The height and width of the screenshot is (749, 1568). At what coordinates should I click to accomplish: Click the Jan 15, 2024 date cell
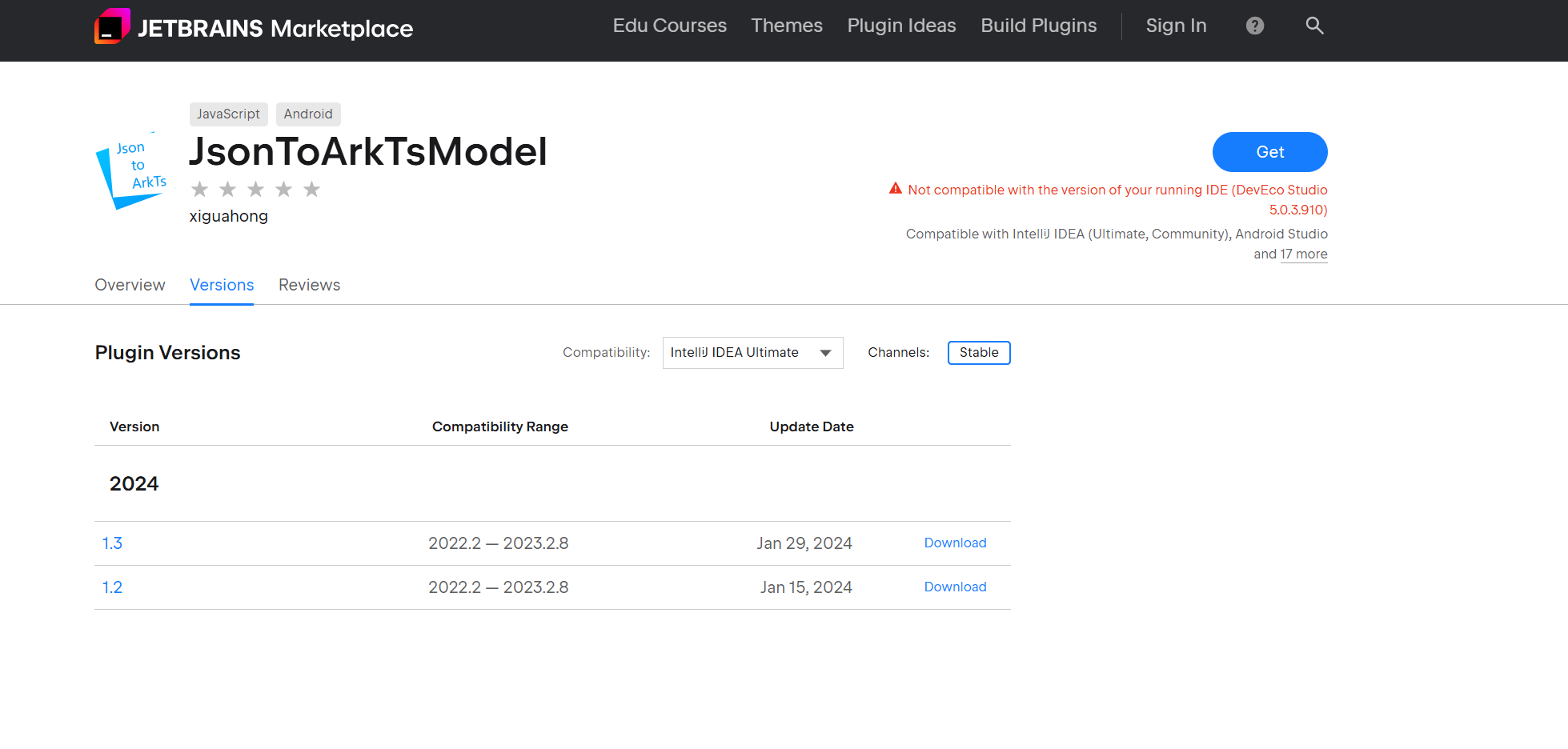tap(806, 587)
